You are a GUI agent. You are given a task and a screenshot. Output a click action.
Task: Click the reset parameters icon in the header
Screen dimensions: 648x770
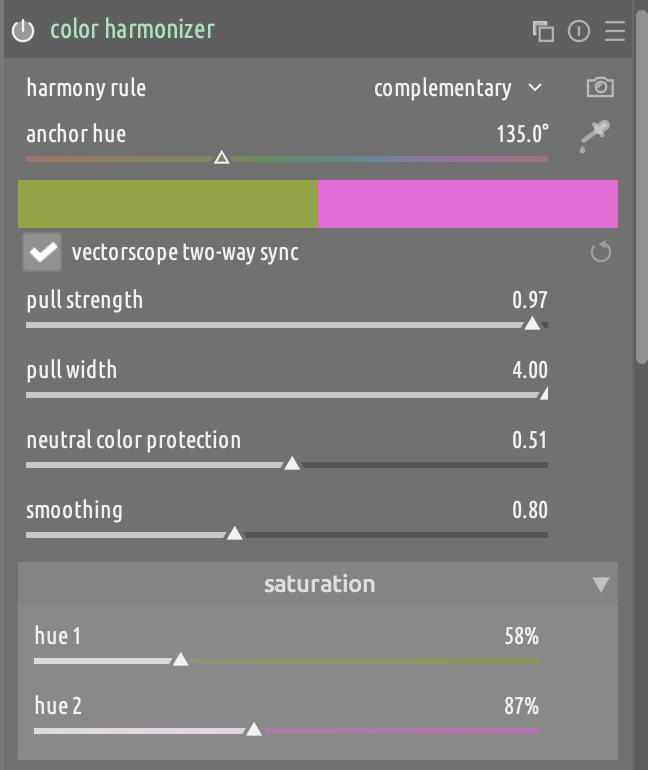click(x=579, y=31)
